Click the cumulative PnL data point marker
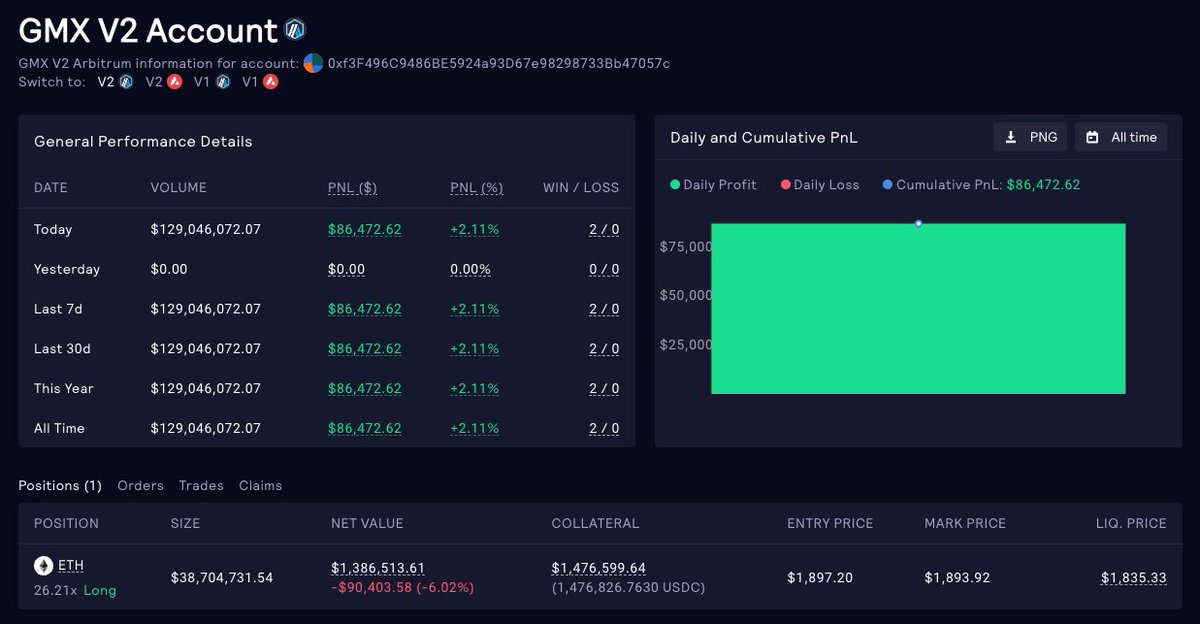This screenshot has height=624, width=1200. click(x=918, y=223)
